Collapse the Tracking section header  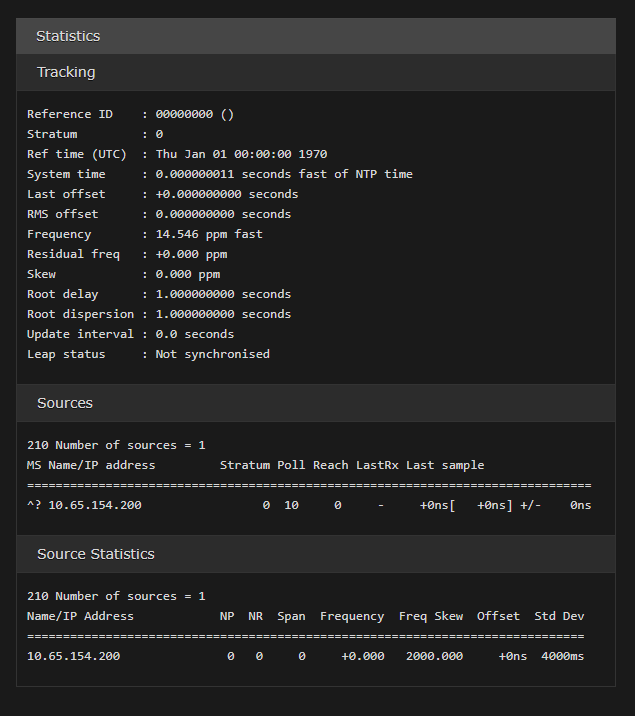click(x=66, y=72)
